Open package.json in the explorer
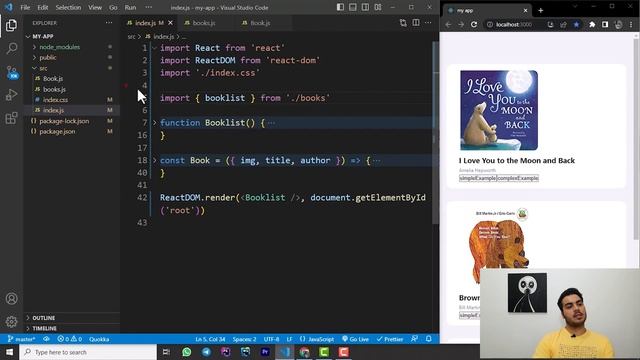Viewport: 640px width, 360px height. 57,131
